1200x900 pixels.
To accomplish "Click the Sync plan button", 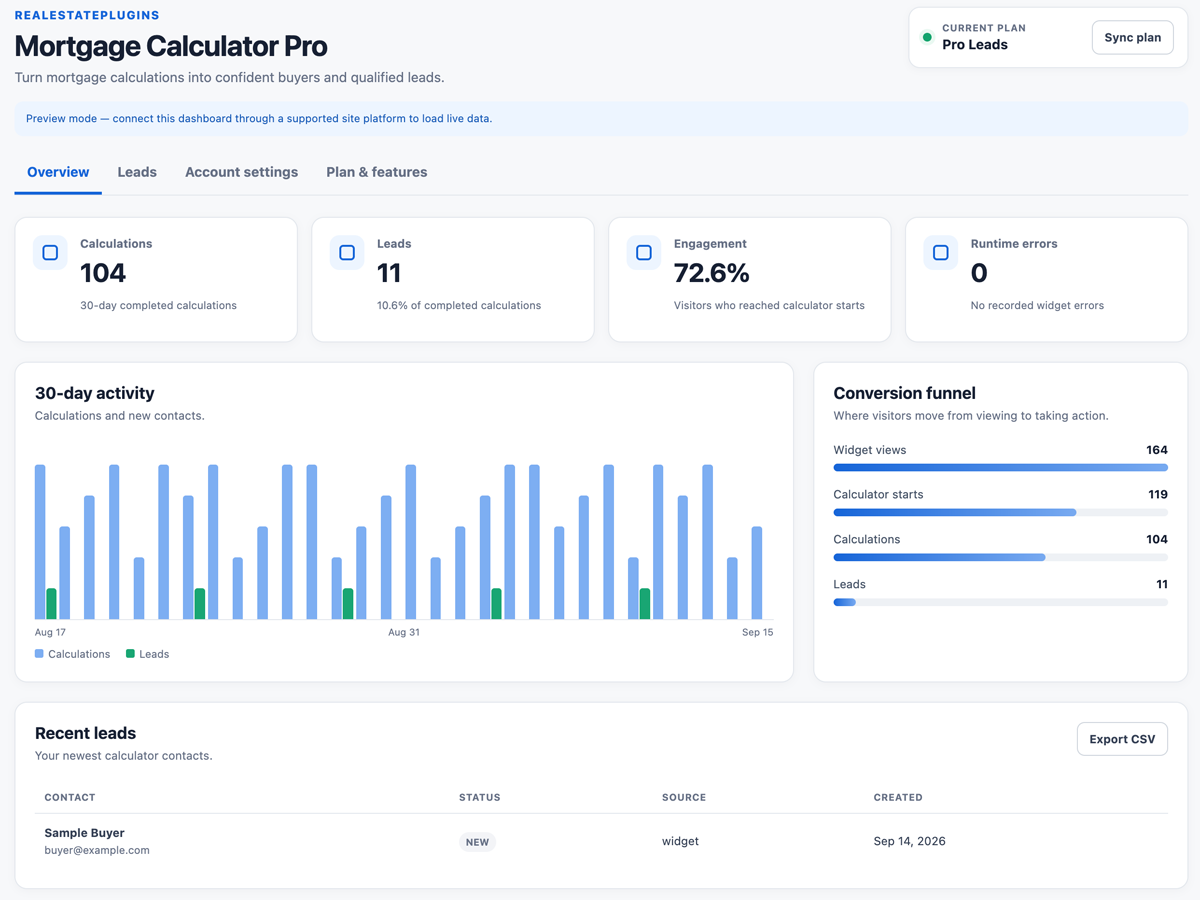I will click(1133, 38).
